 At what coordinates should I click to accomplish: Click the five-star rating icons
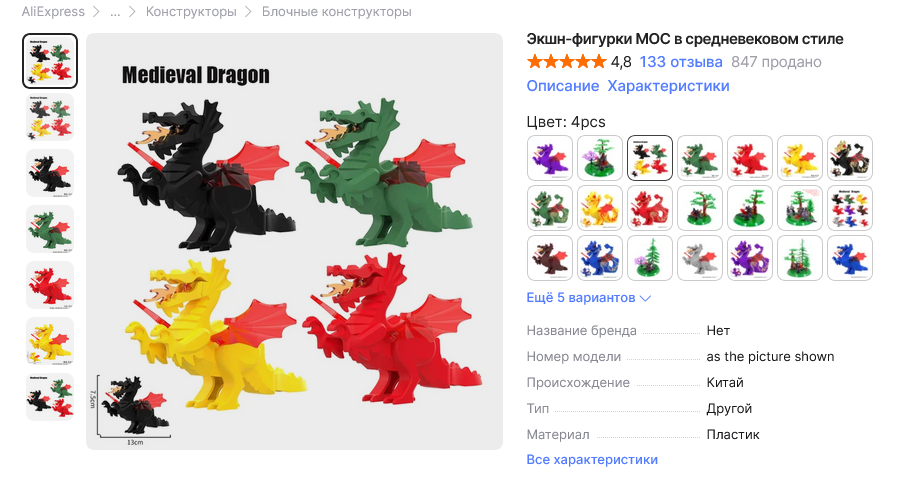566,61
